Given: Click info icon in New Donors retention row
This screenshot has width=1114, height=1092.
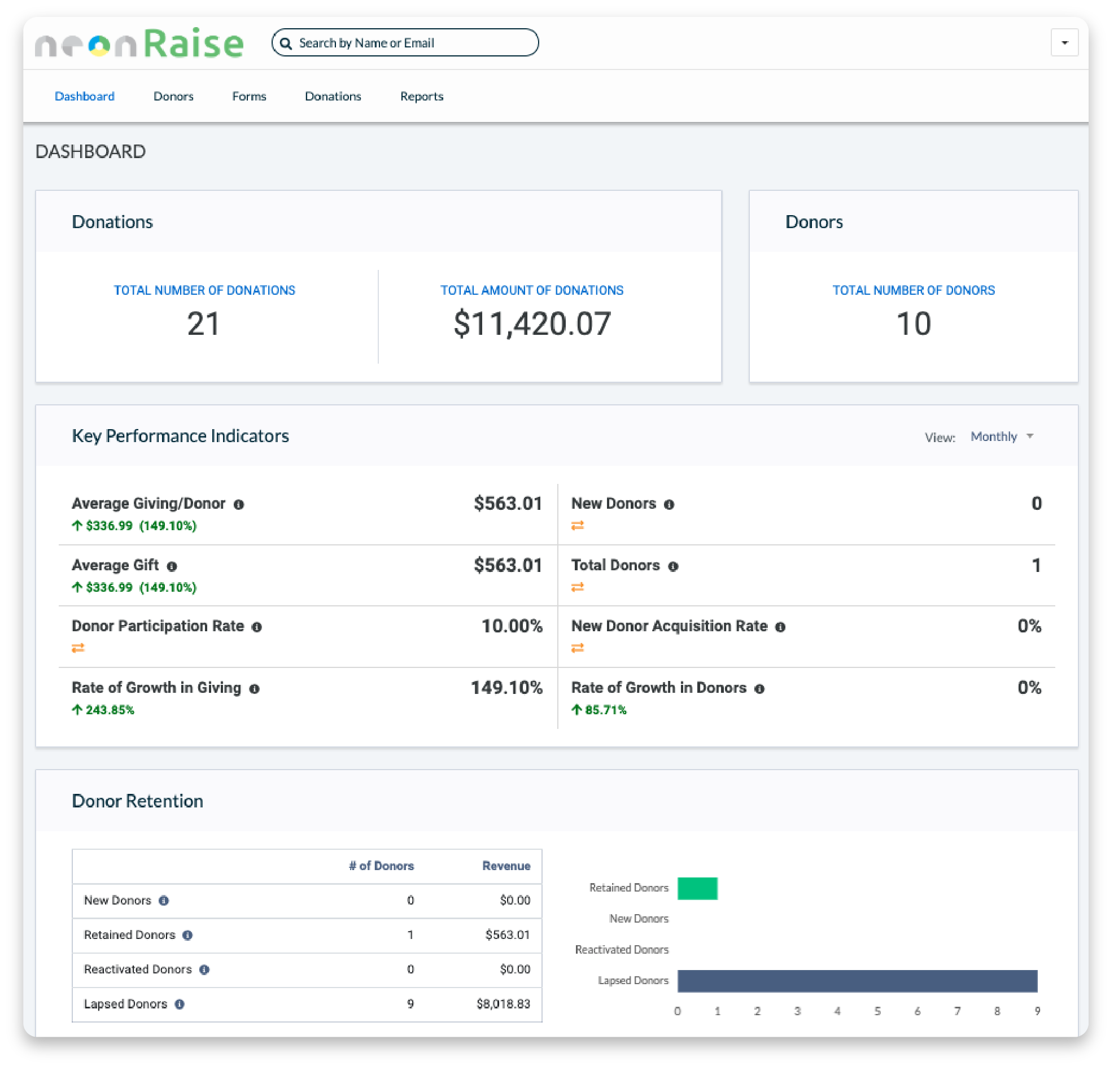Looking at the screenshot, I should pyautogui.click(x=164, y=901).
